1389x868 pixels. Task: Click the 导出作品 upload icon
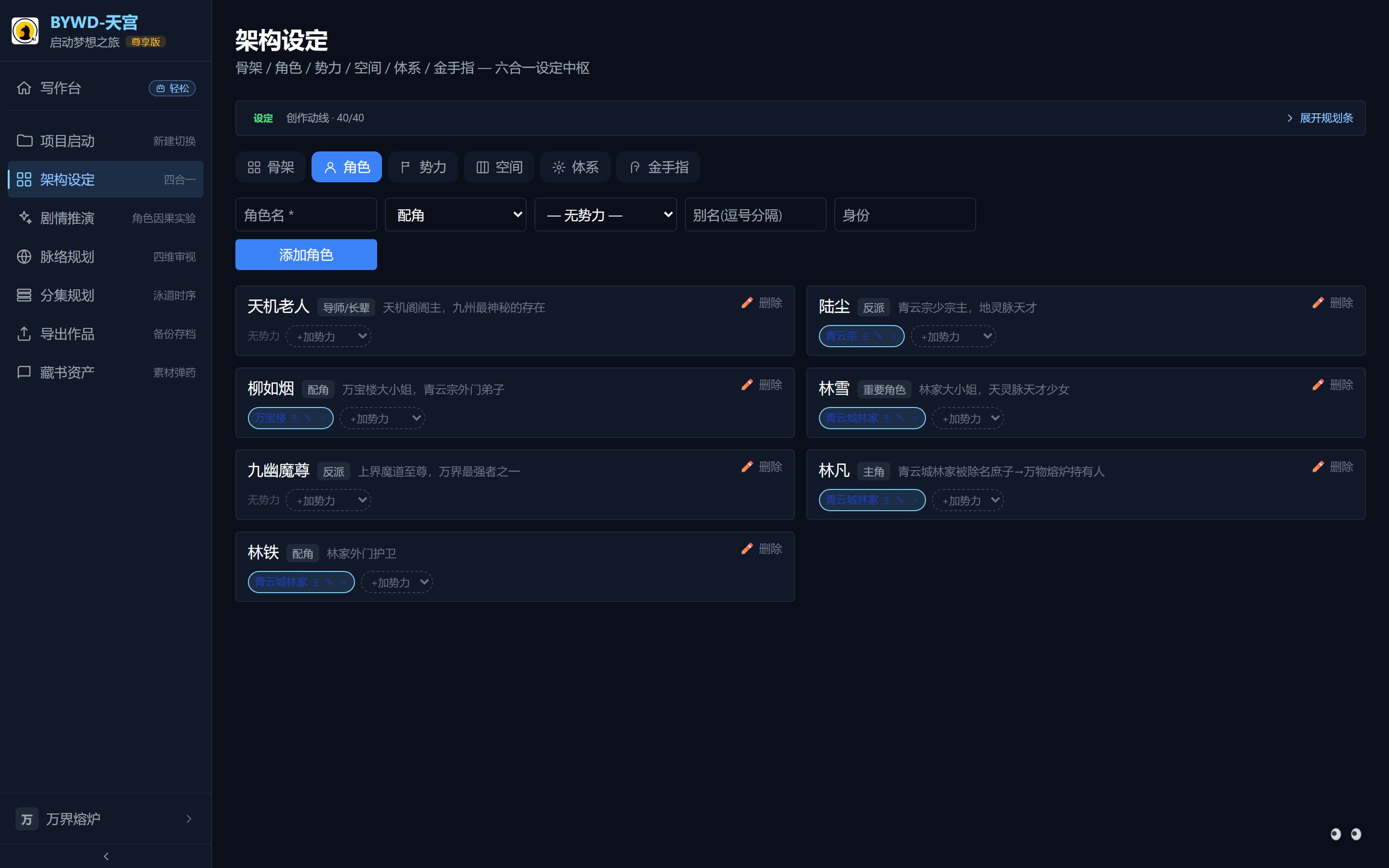click(x=24, y=334)
